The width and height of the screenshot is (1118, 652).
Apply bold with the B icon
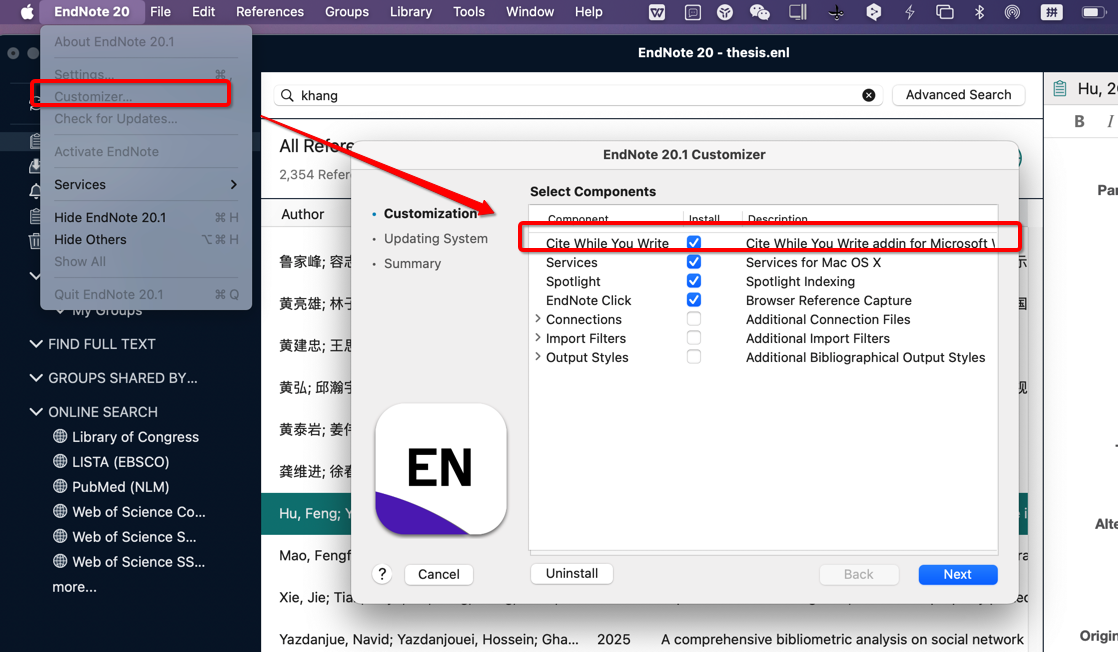point(1079,121)
